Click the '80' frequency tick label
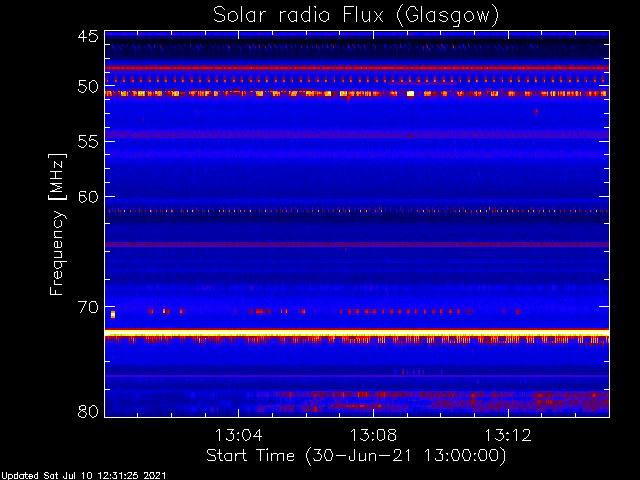Viewport: 640px width, 480px height. tap(88, 411)
